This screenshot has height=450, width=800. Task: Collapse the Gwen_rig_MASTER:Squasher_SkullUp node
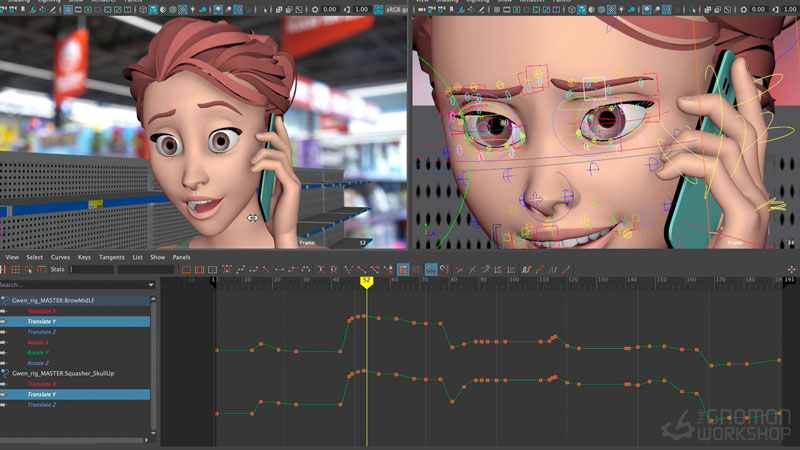pyautogui.click(x=5, y=373)
